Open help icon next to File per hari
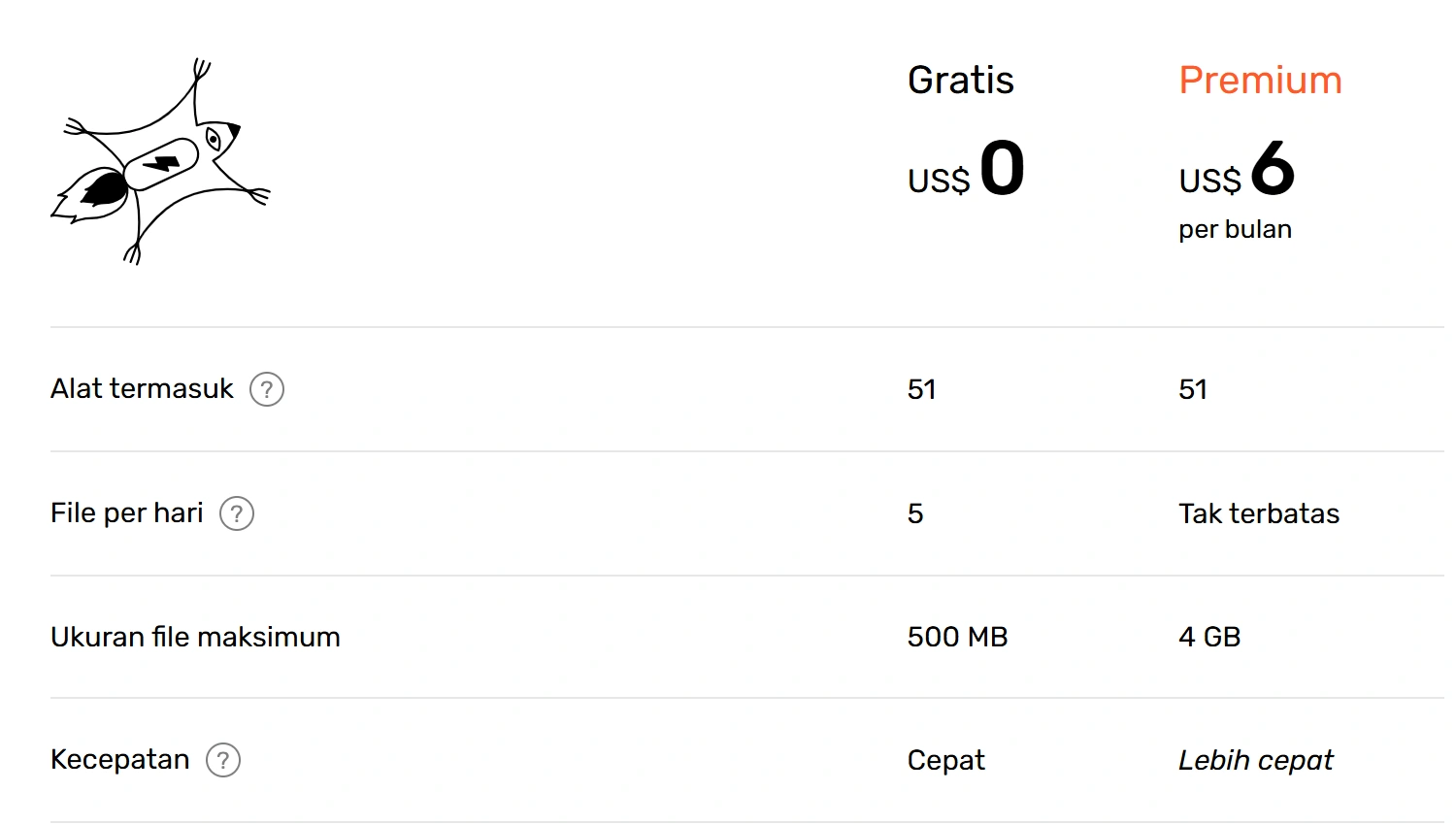Image resolution: width=1456 pixels, height=825 pixels. (x=237, y=513)
